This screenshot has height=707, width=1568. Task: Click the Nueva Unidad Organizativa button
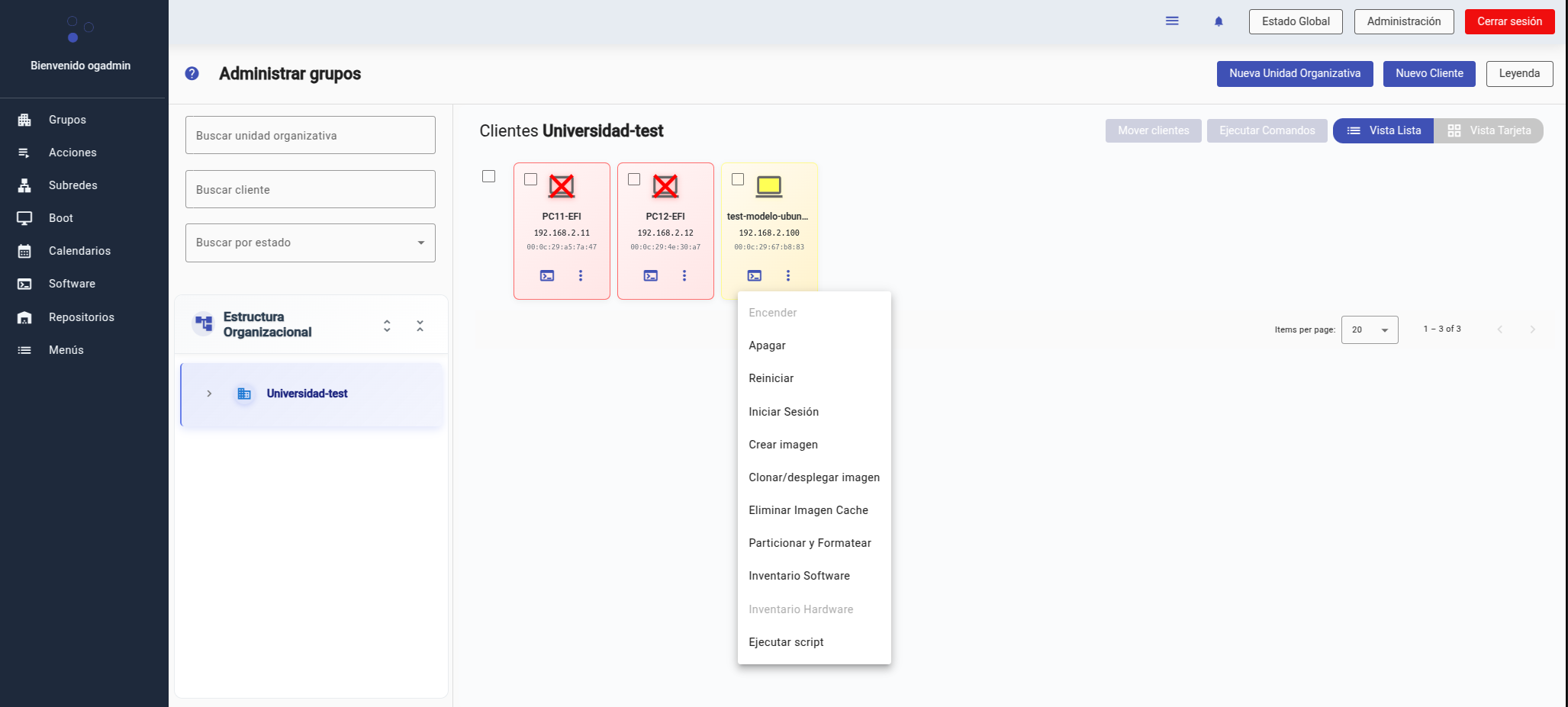tap(1294, 74)
